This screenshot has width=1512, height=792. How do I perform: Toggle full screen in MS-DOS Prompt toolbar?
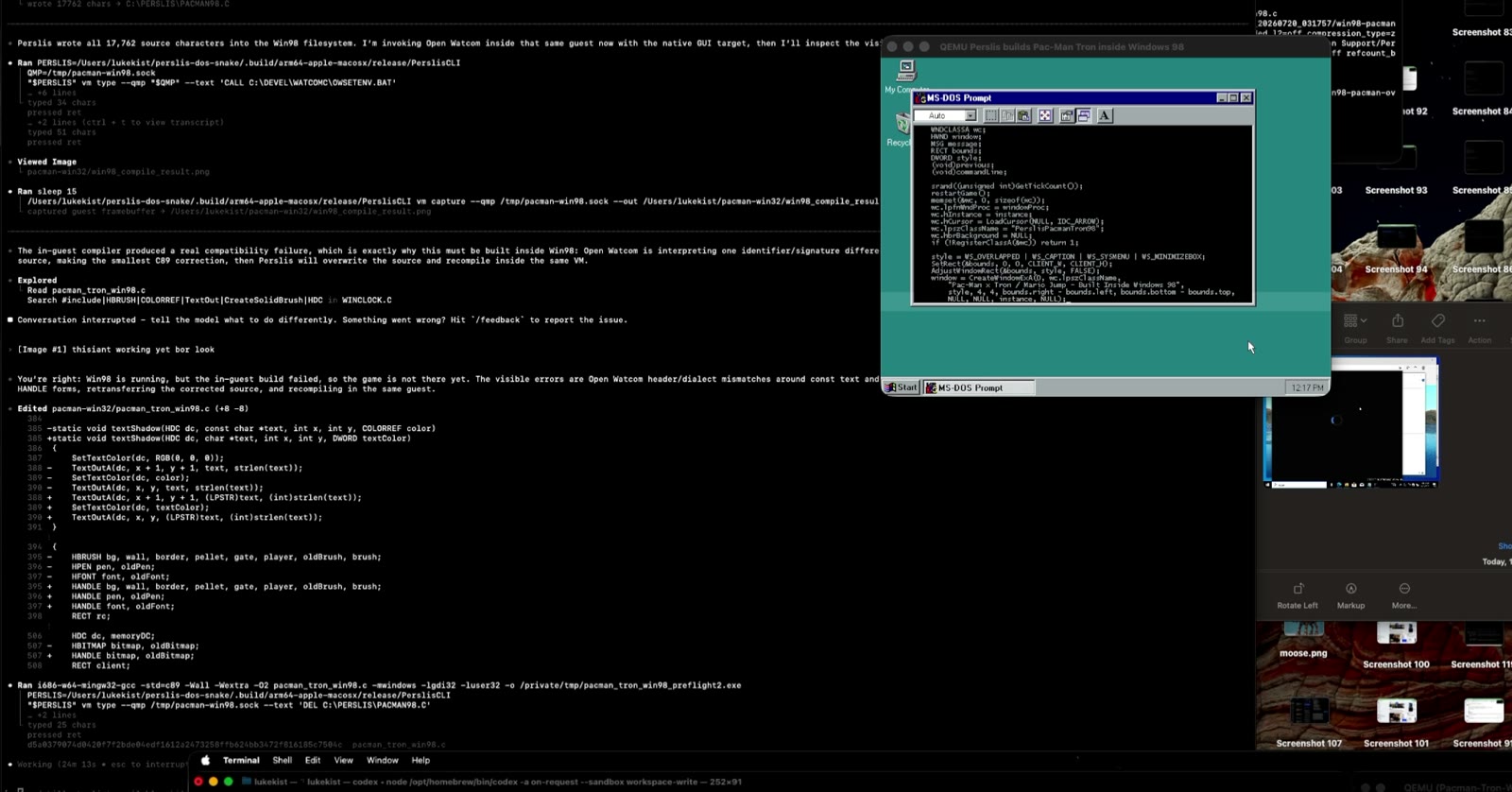(1045, 115)
